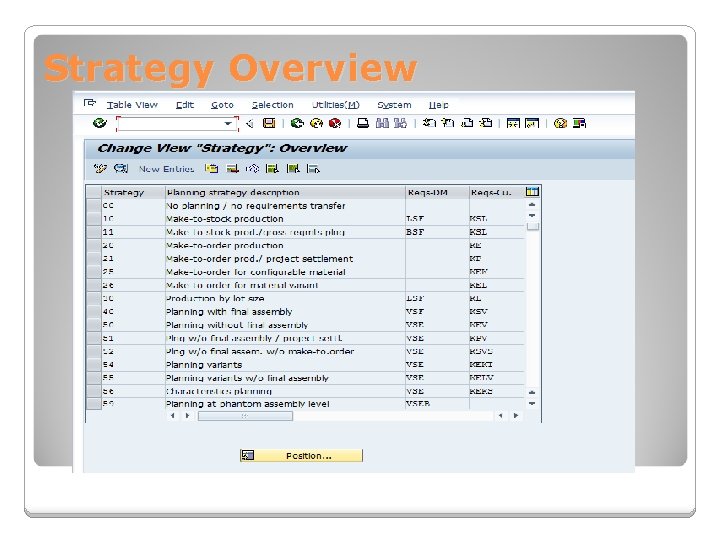Select row for Make-to-stock production
720x540 pixels.
coord(94,219)
